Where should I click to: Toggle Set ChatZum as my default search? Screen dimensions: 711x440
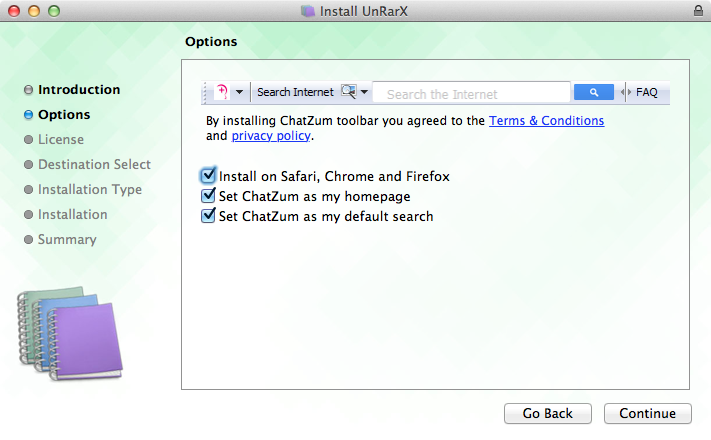[x=209, y=215]
